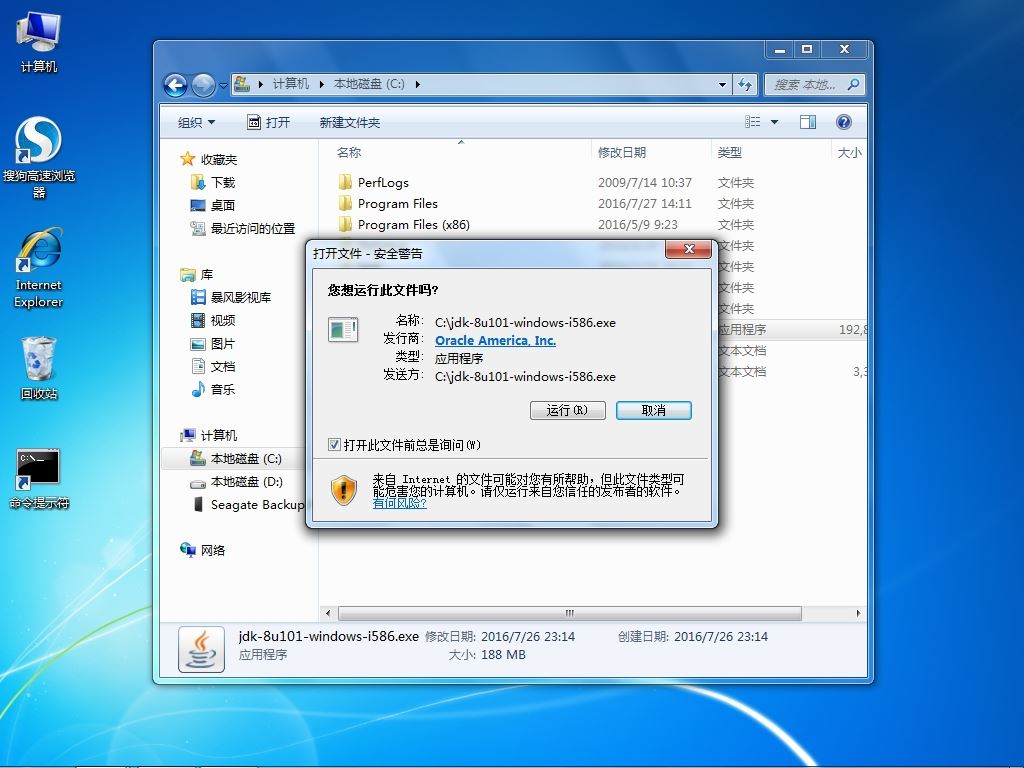
Task: Select 本地磁盘 (D:) in sidebar
Action: [246, 481]
